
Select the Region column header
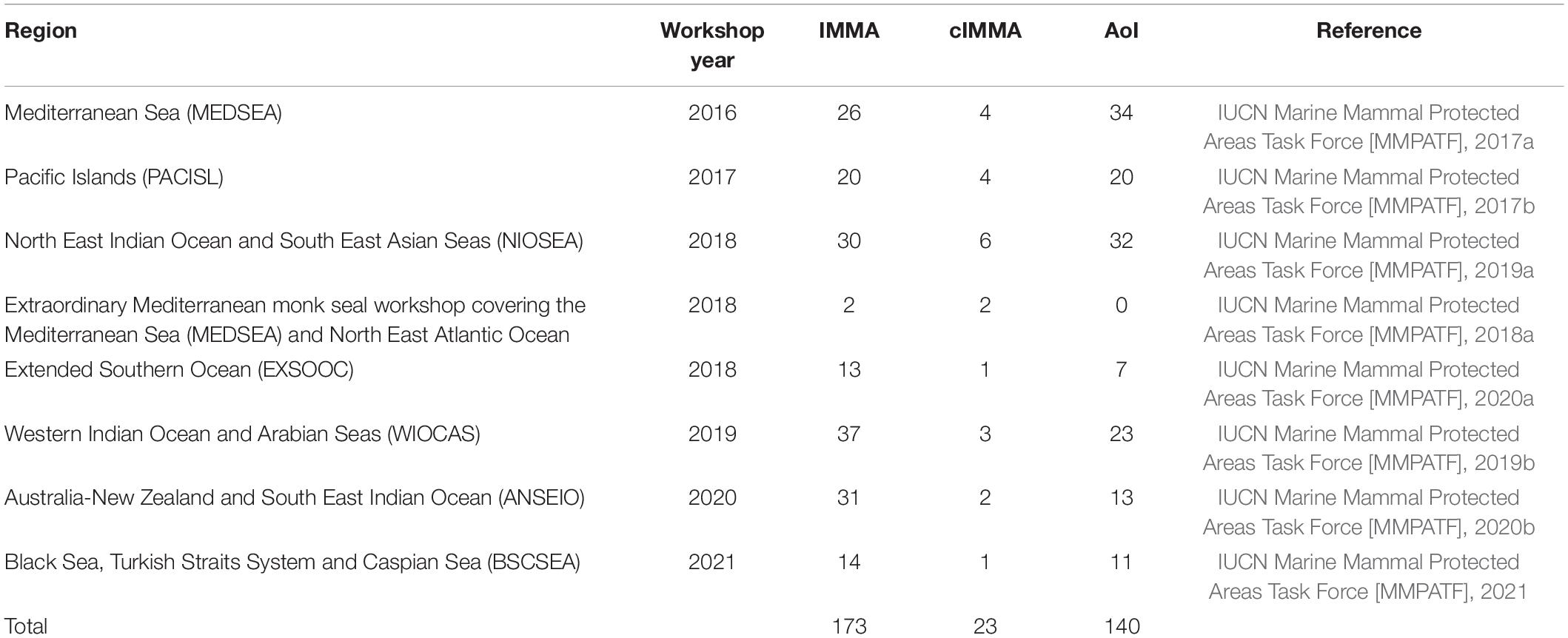click(41, 30)
